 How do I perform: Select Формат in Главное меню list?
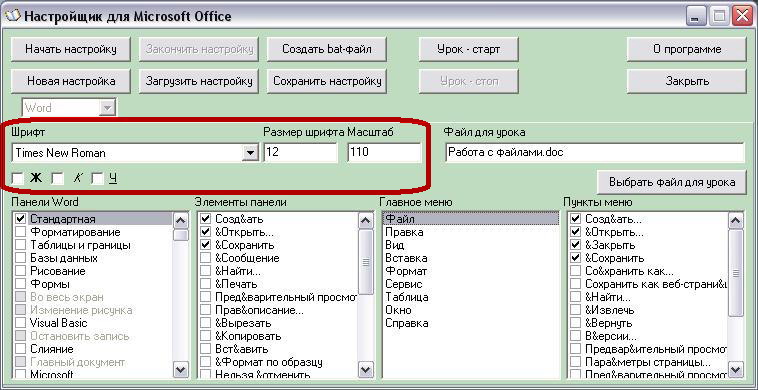click(x=470, y=271)
